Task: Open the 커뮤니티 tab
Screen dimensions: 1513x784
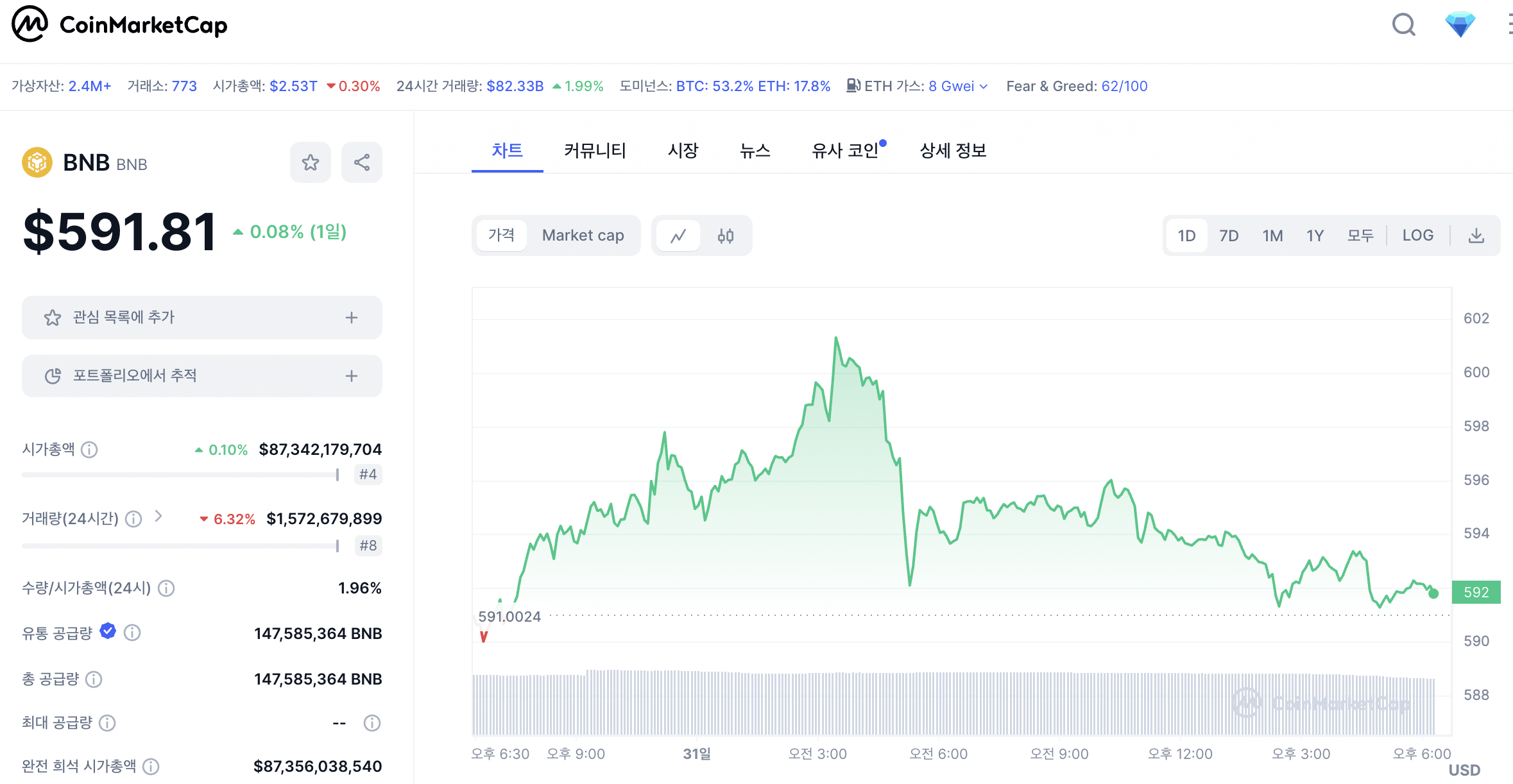Action: (x=595, y=151)
